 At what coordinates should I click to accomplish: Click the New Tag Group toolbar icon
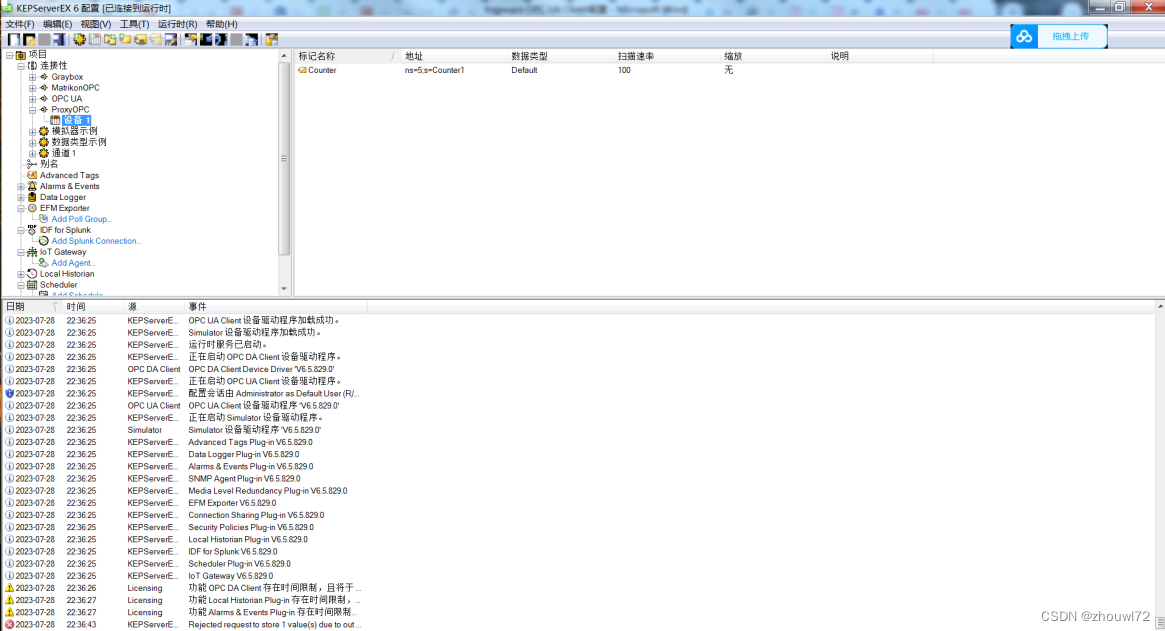[109, 38]
